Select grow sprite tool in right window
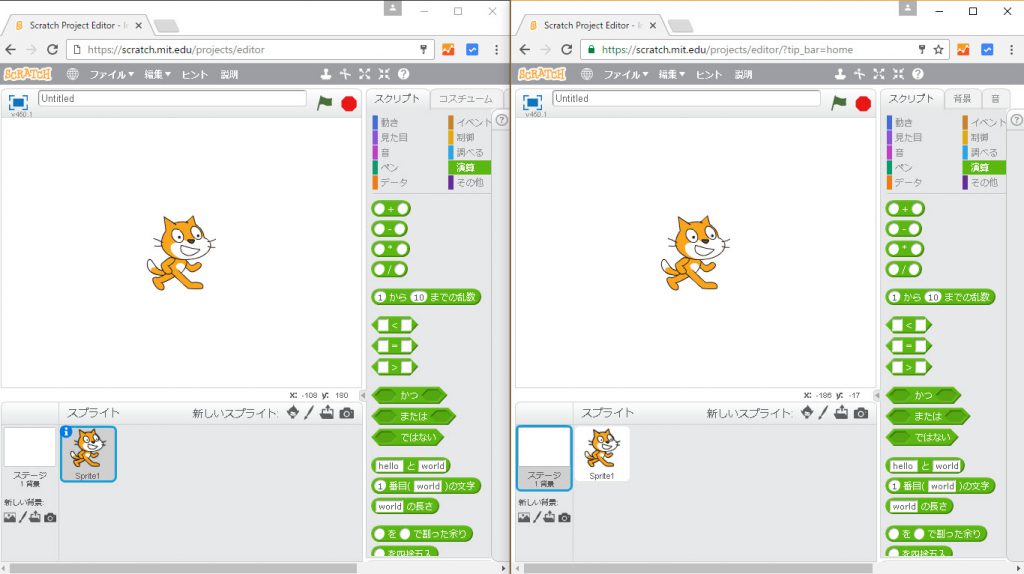Viewport: 1024px width, 574px height. [x=879, y=74]
